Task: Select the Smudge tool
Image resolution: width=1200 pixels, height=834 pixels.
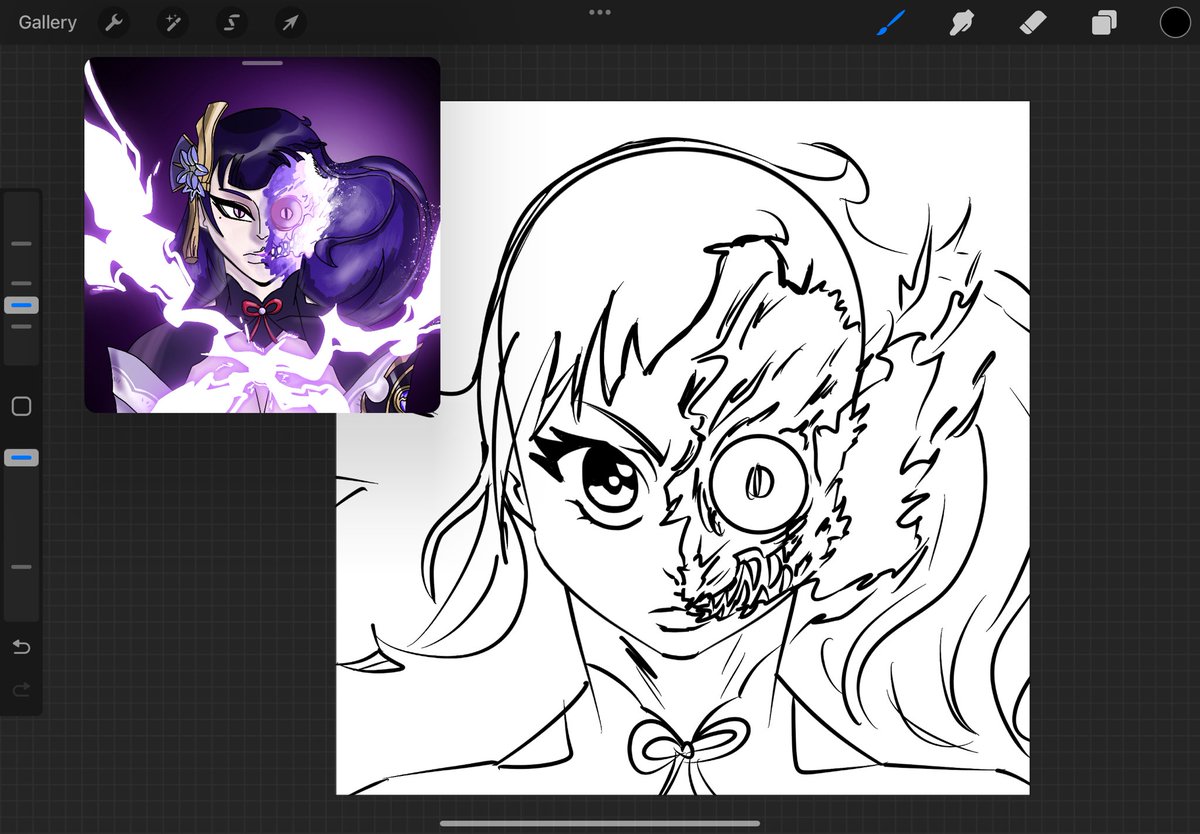Action: 961,22
